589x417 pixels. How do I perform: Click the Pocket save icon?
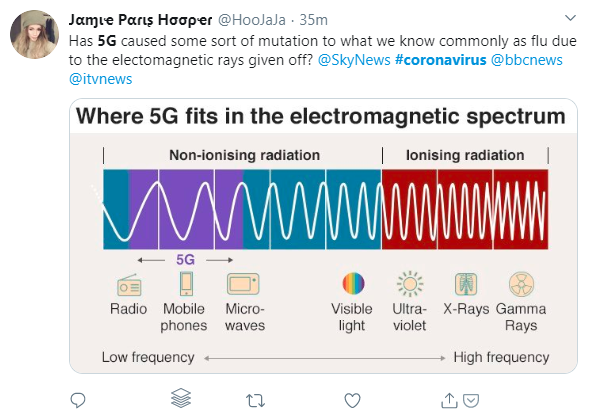[471, 400]
